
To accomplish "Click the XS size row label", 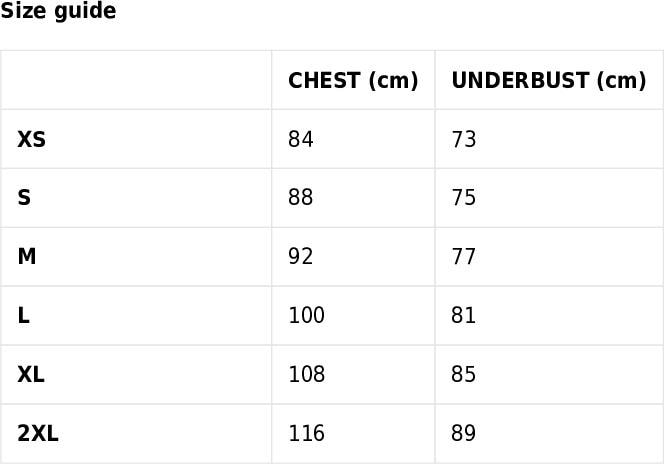I will pyautogui.click(x=31, y=139).
